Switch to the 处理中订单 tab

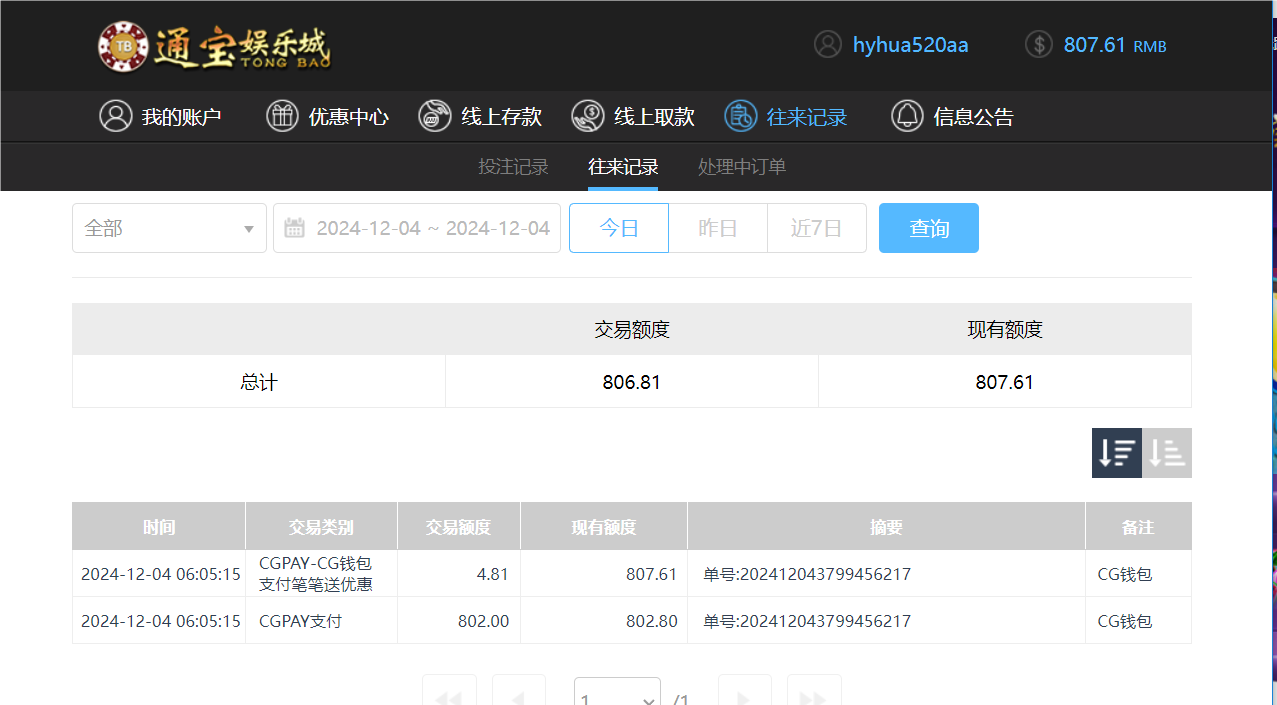(x=741, y=166)
